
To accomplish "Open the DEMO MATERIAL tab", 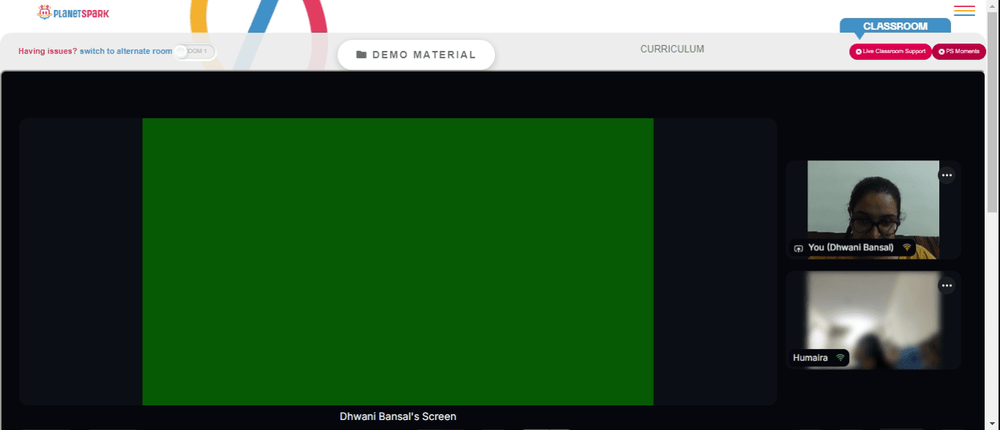I will coord(416,55).
